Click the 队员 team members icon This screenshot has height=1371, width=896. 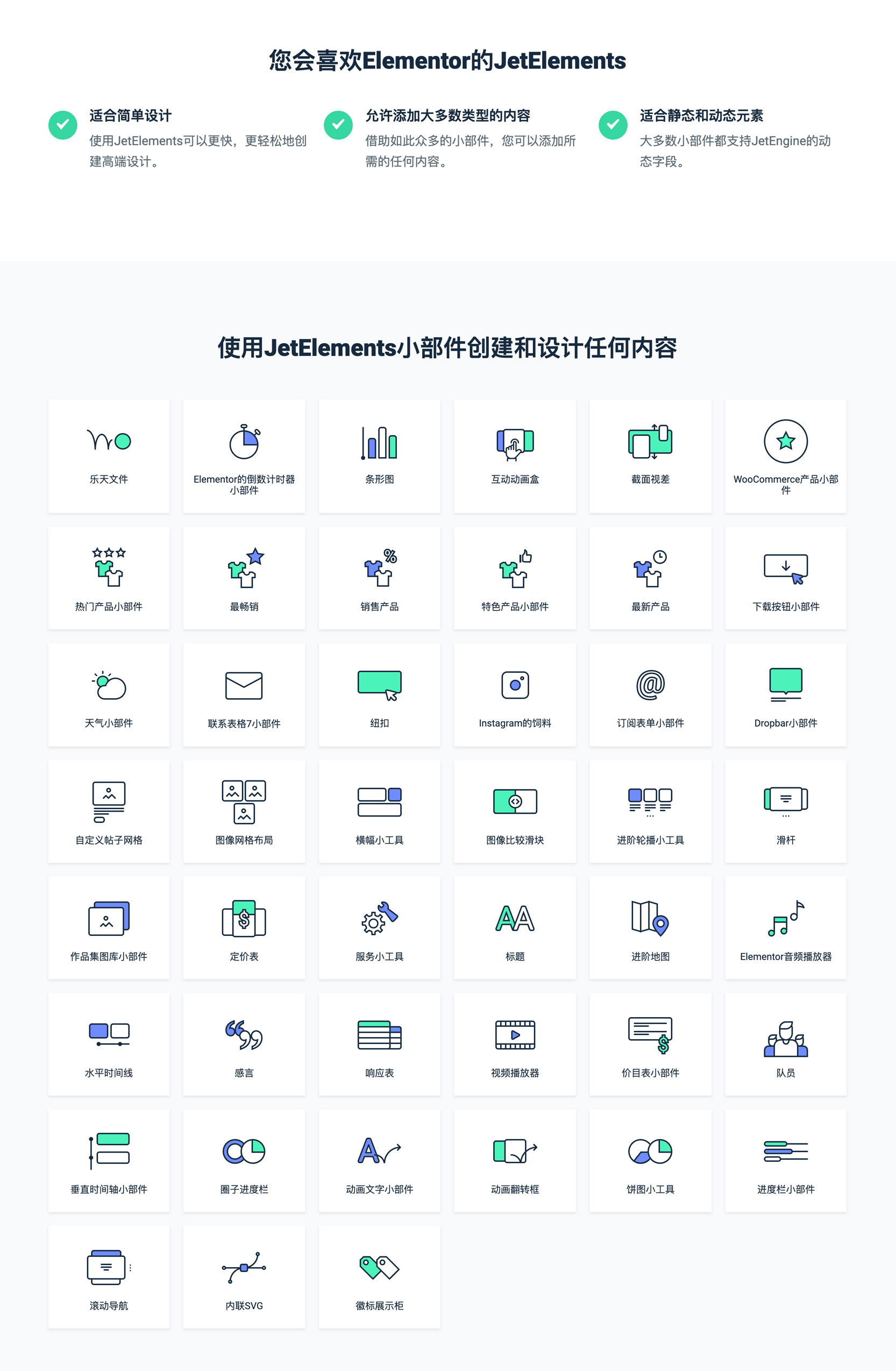point(785,1039)
